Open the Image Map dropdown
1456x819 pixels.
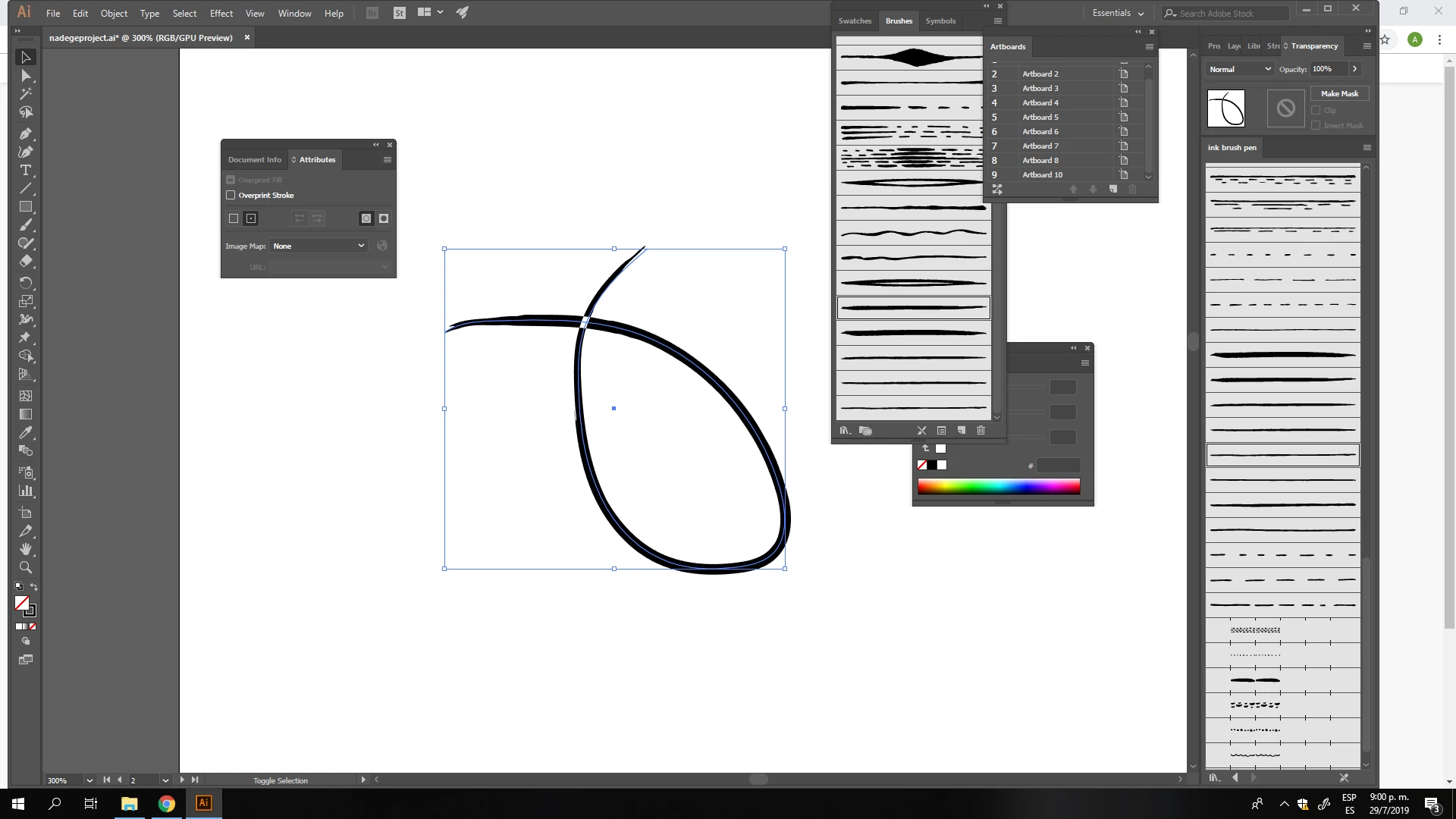point(318,246)
